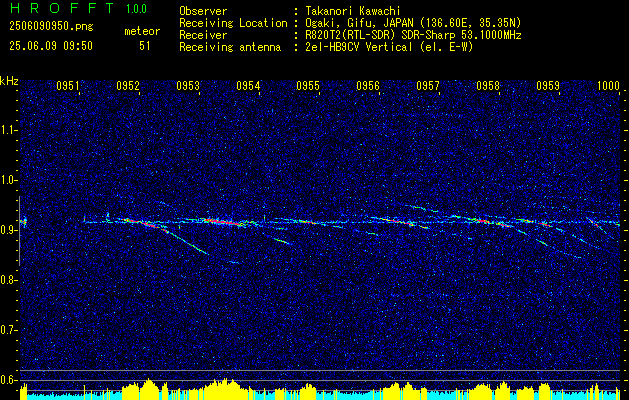Viewport: 629px width, 400px height.
Task: Click the 0.9 kHz axis label
Action: pos(8,230)
